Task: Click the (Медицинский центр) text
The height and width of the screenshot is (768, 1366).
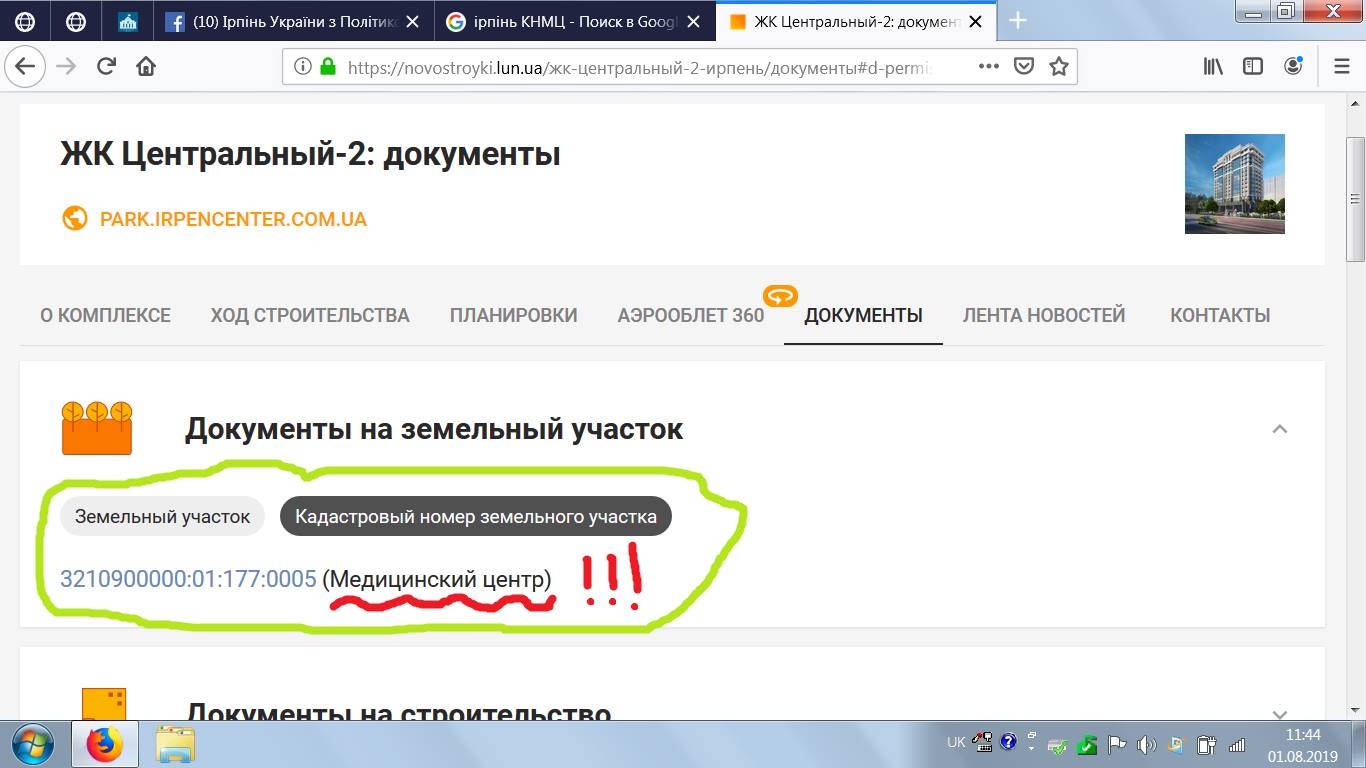Action: click(x=438, y=578)
